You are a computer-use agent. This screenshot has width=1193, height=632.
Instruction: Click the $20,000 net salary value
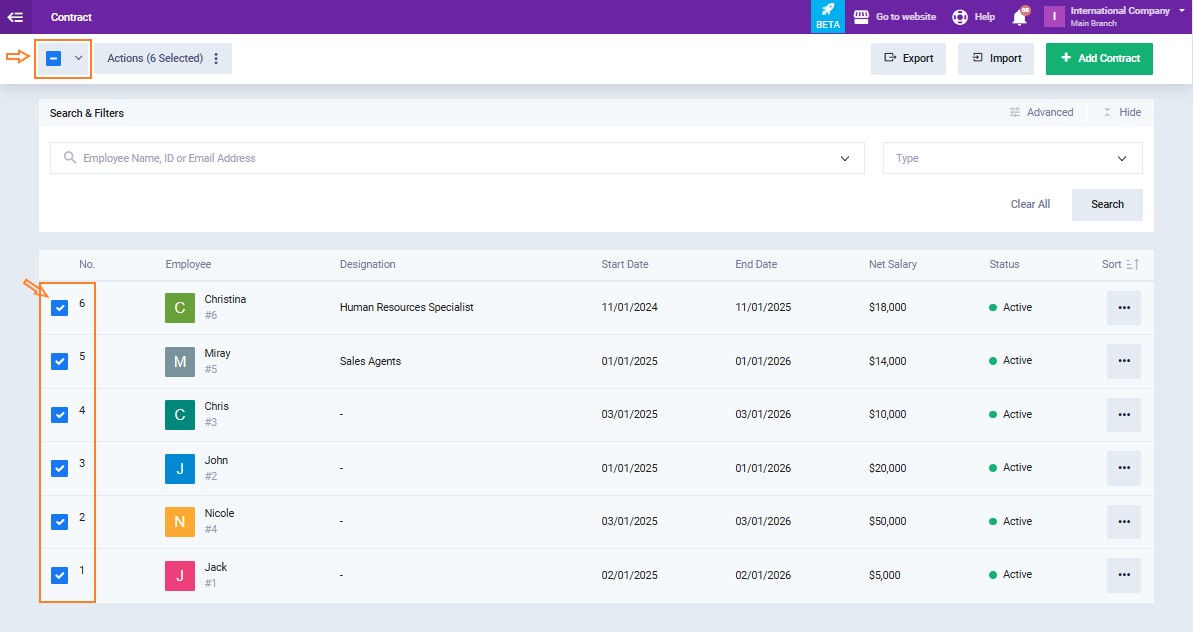pos(887,468)
